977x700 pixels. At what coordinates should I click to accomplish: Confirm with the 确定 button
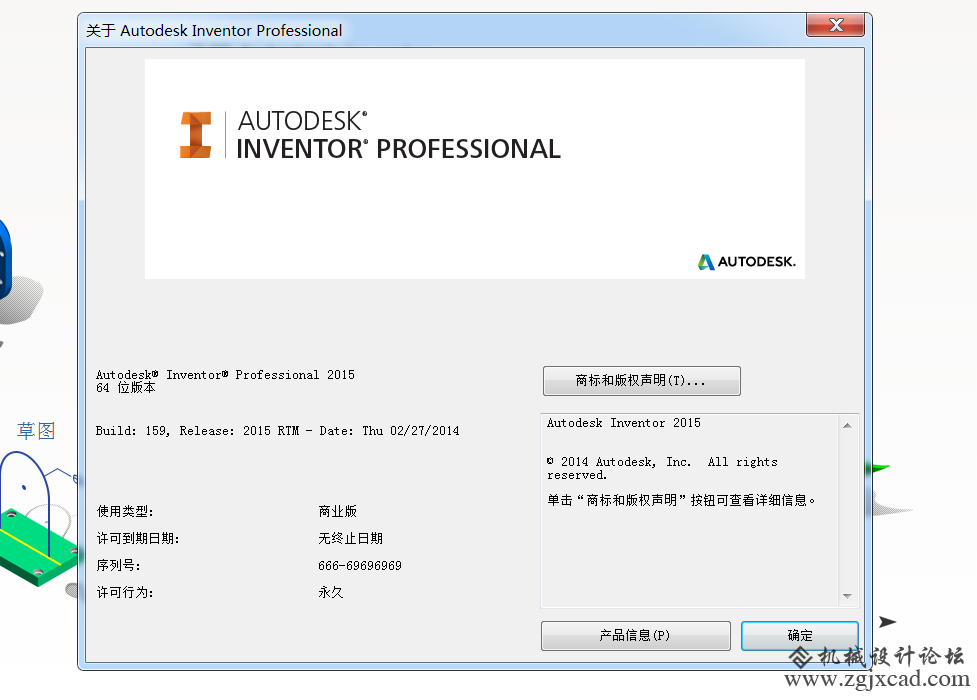coord(799,635)
